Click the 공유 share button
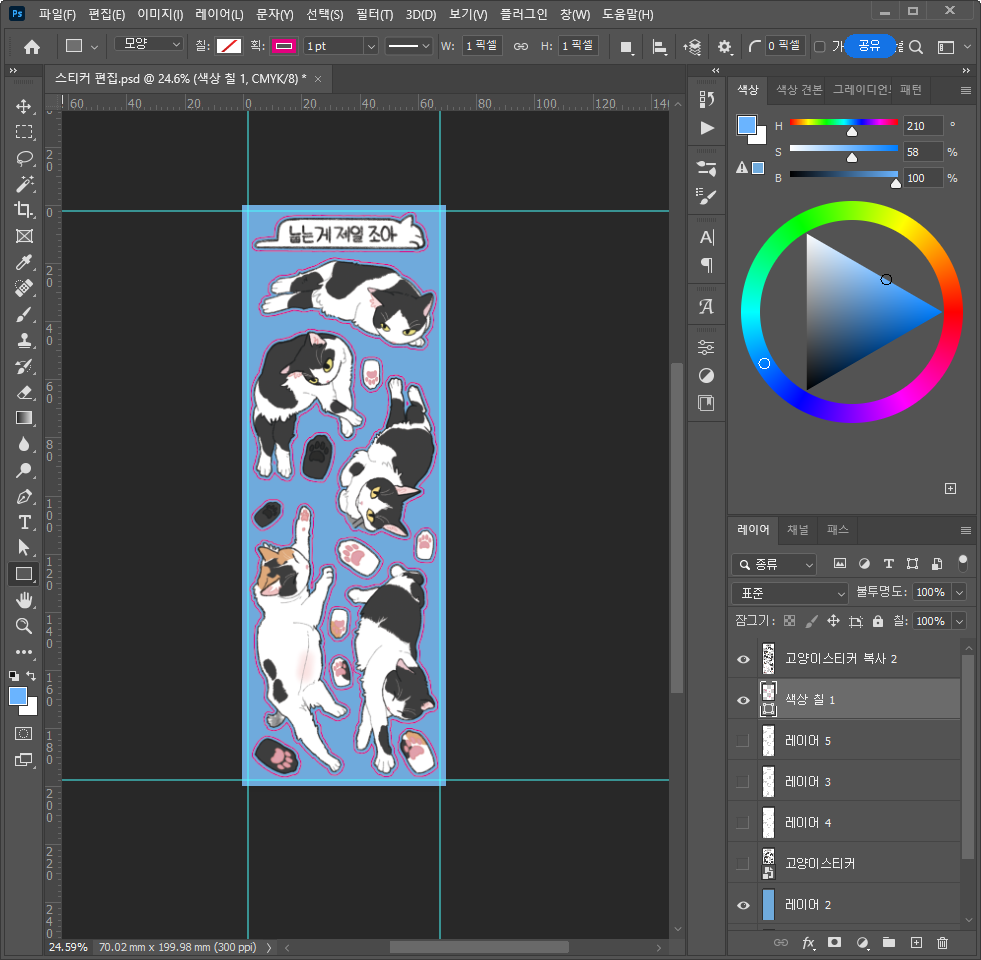 point(869,46)
